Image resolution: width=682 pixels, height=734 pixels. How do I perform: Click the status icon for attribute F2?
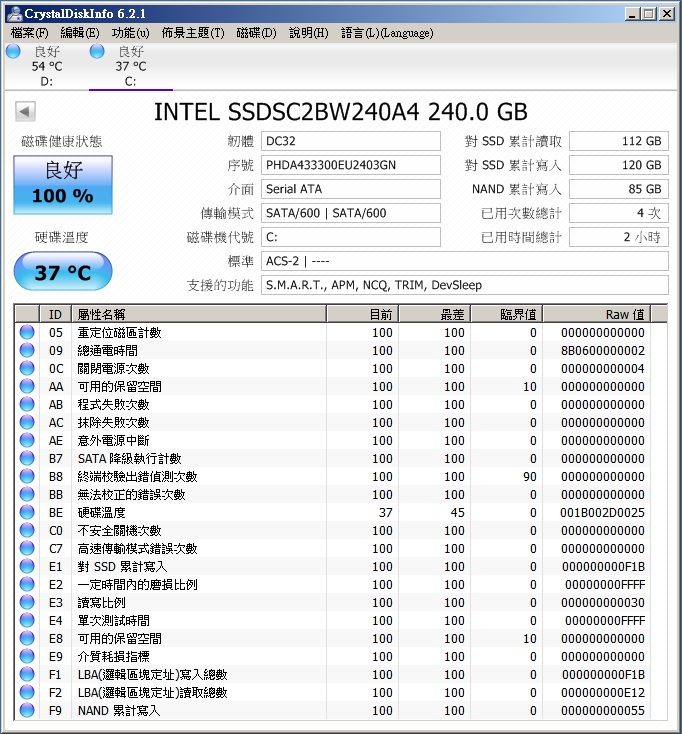click(27, 692)
